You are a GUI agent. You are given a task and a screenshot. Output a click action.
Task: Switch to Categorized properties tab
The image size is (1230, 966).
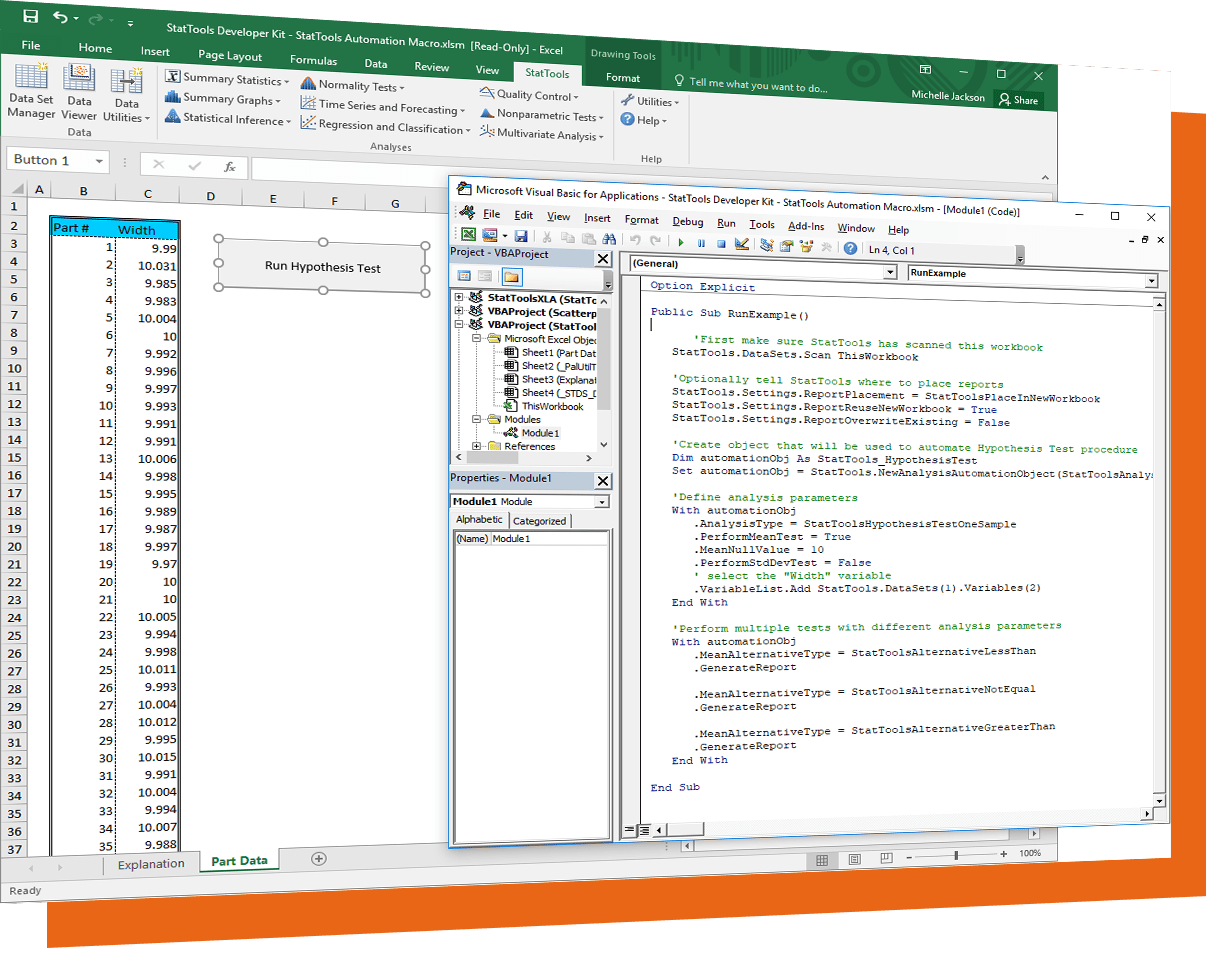pos(540,521)
